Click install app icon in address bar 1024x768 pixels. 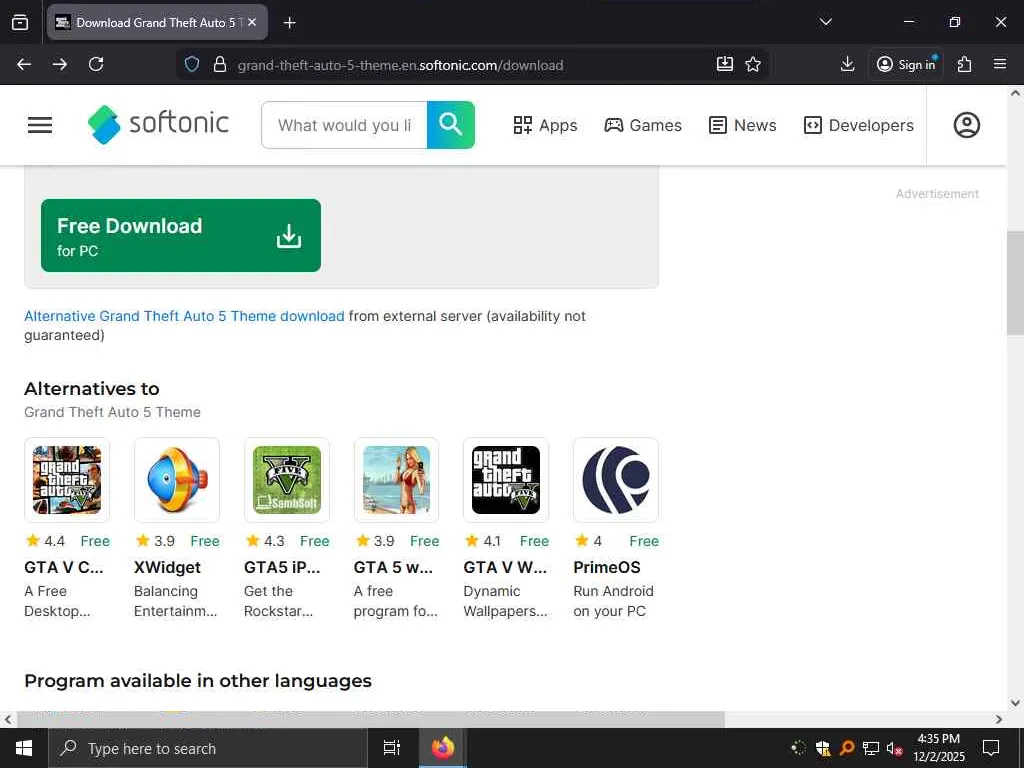[725, 64]
